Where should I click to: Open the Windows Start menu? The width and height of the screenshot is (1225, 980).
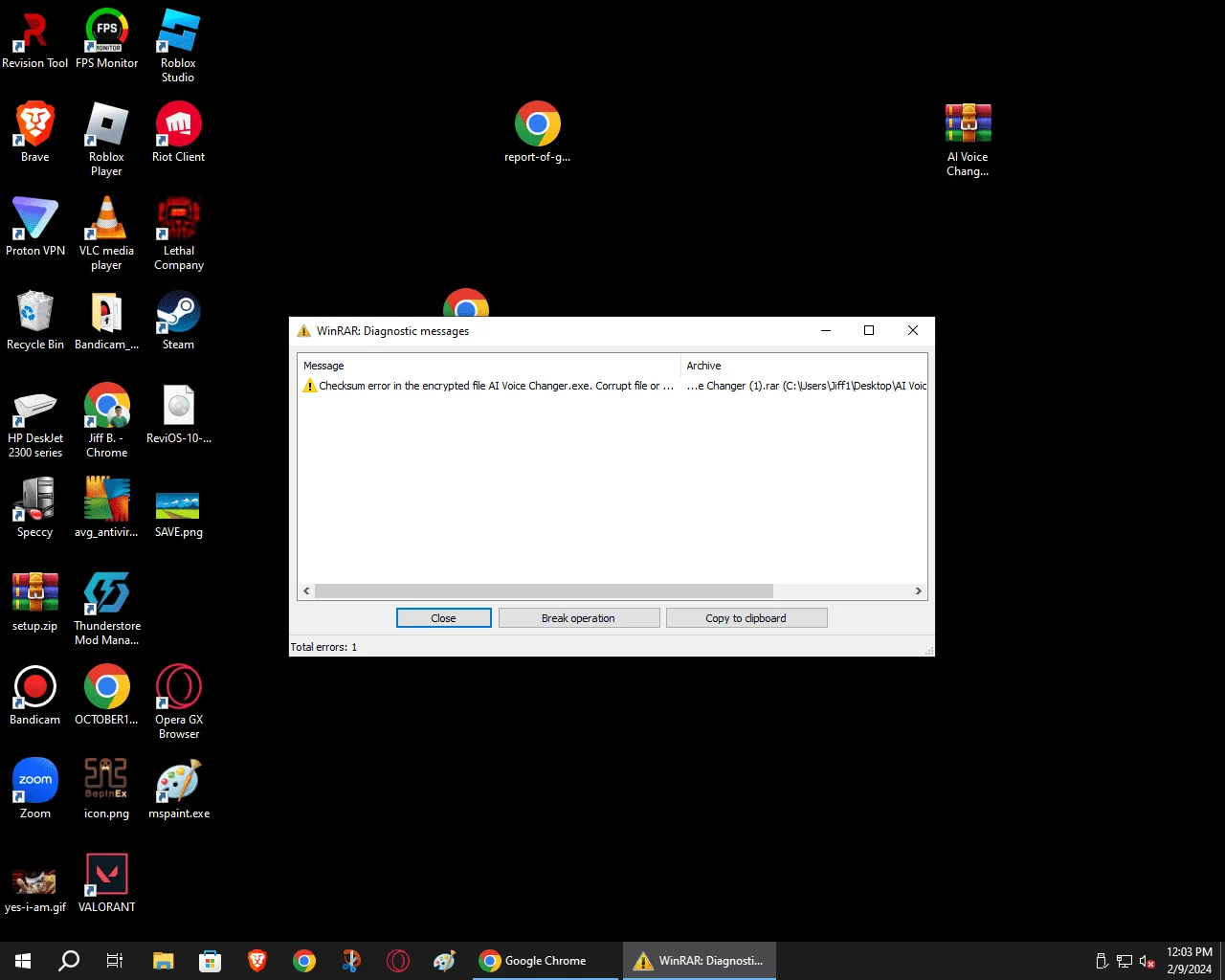(23, 961)
